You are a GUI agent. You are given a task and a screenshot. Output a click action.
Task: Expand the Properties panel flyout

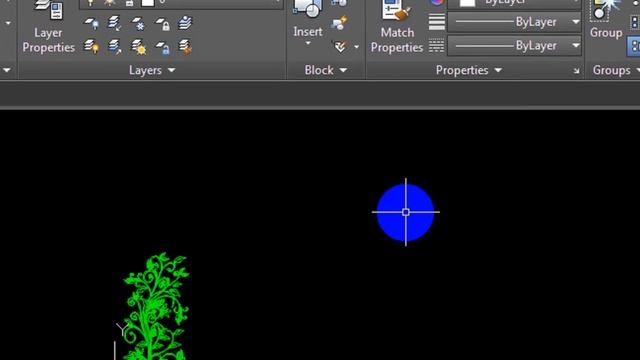tap(469, 70)
